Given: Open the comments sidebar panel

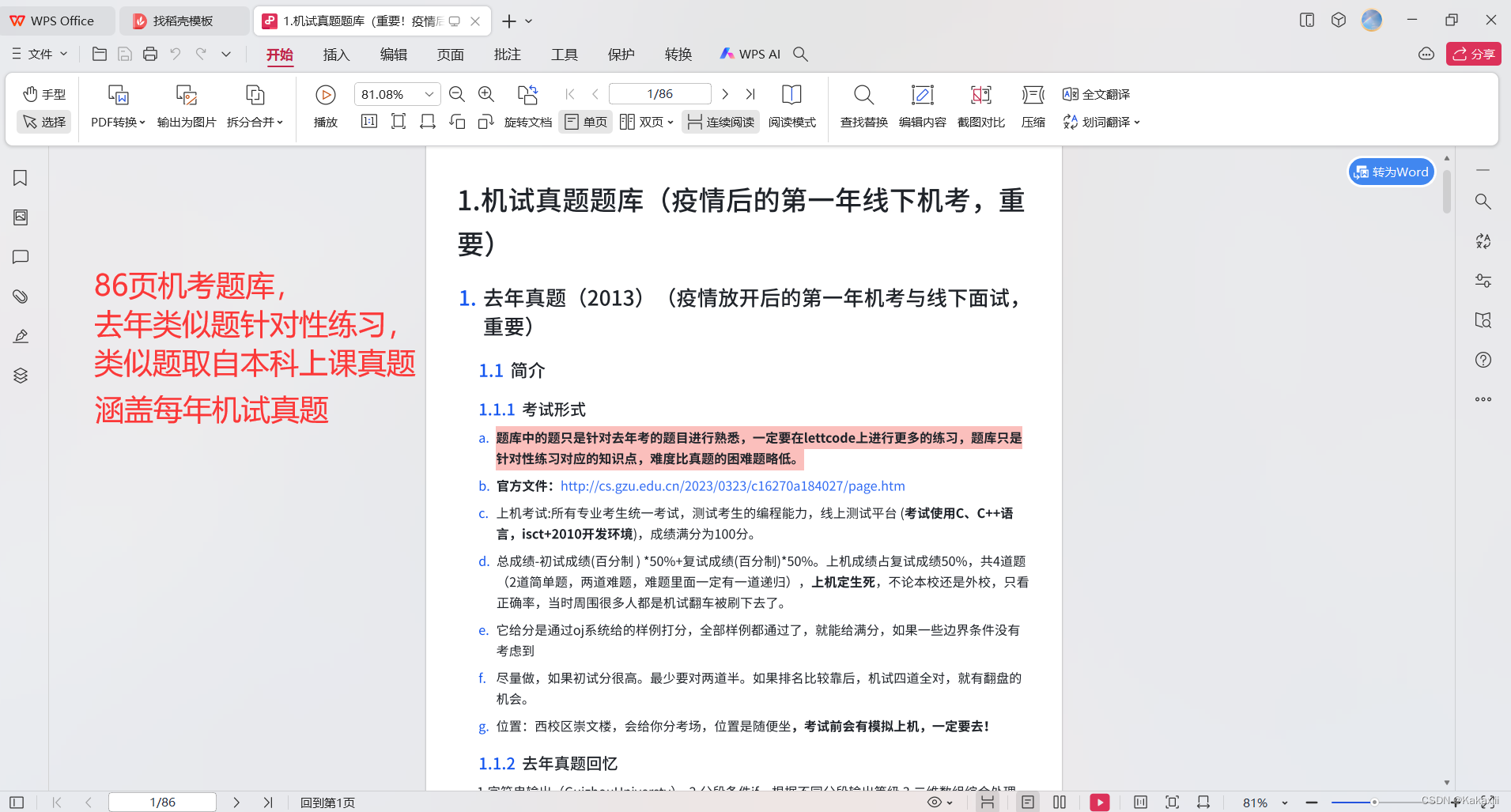Looking at the screenshot, I should [x=21, y=257].
